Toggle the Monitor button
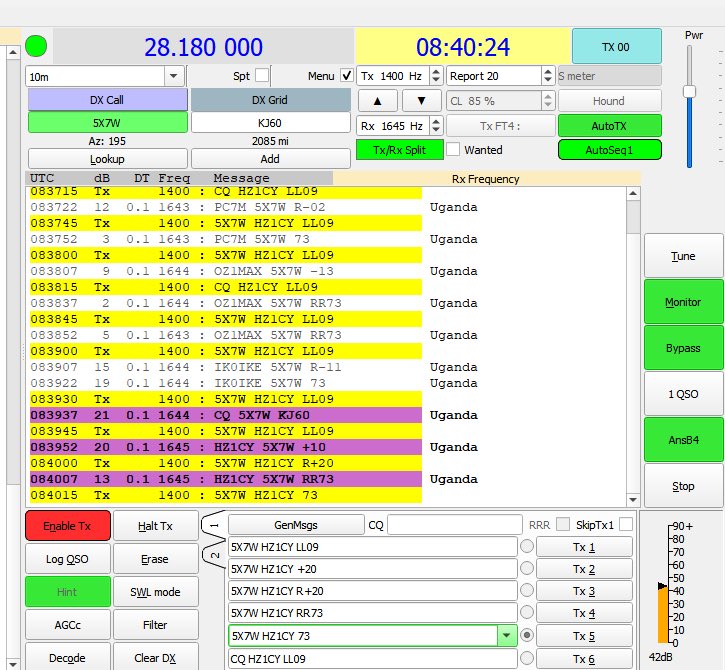 [x=683, y=302]
